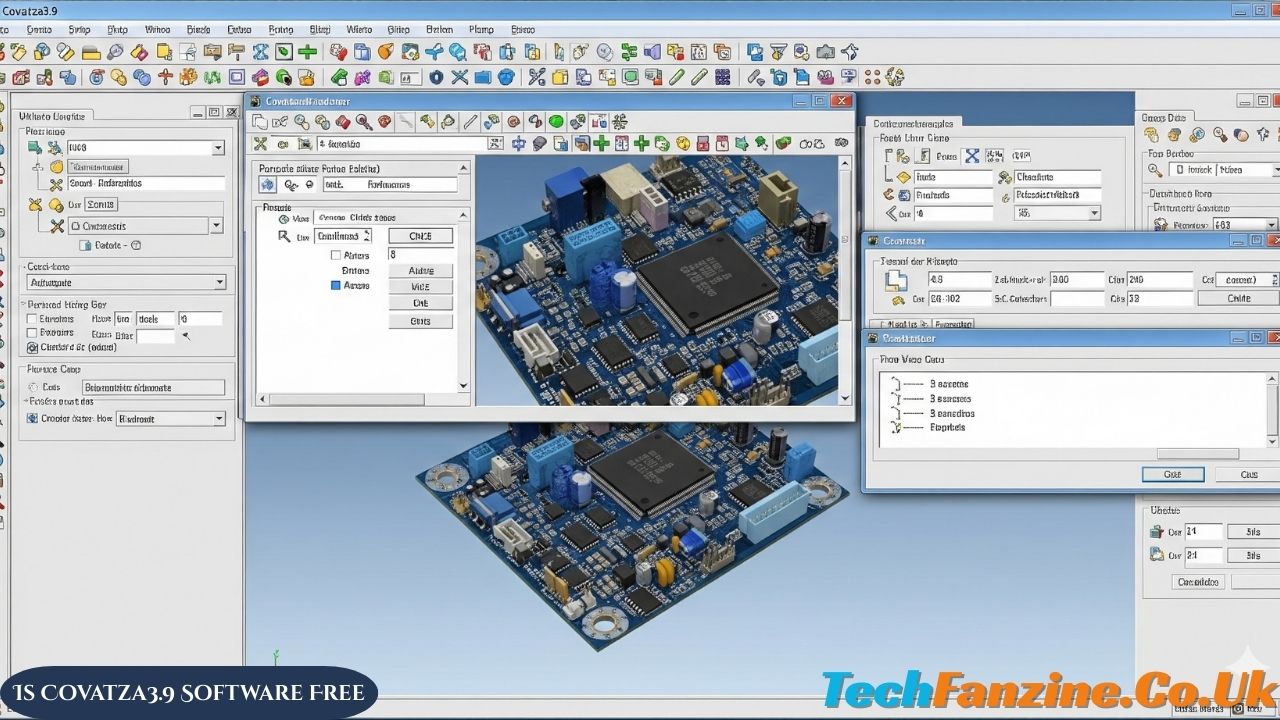Open the percentage dropdown in the right parameters panel

(1057, 212)
